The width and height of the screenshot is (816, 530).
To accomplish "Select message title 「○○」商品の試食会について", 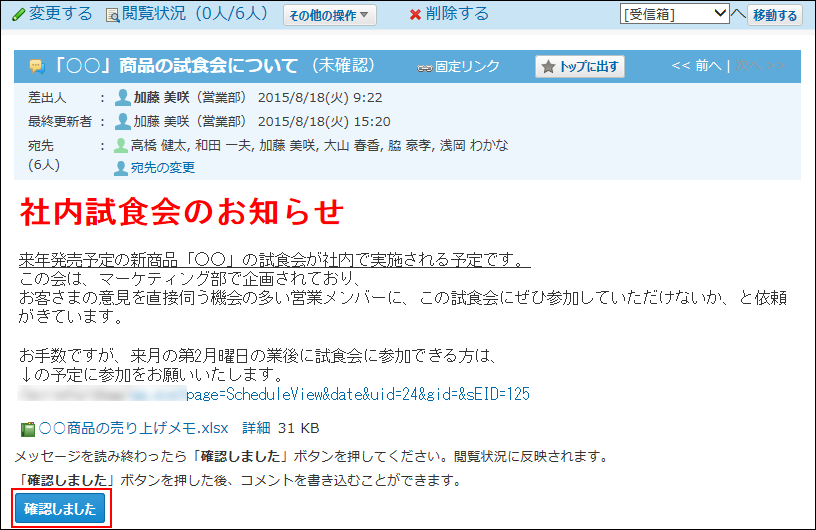I will pos(174,66).
